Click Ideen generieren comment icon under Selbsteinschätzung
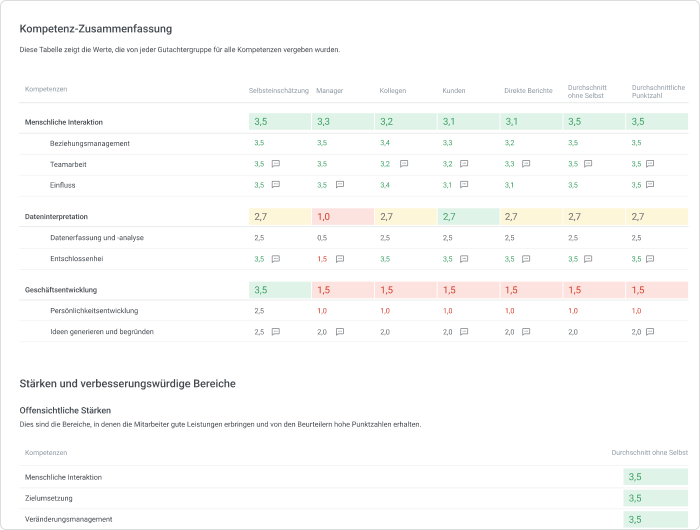 click(276, 332)
